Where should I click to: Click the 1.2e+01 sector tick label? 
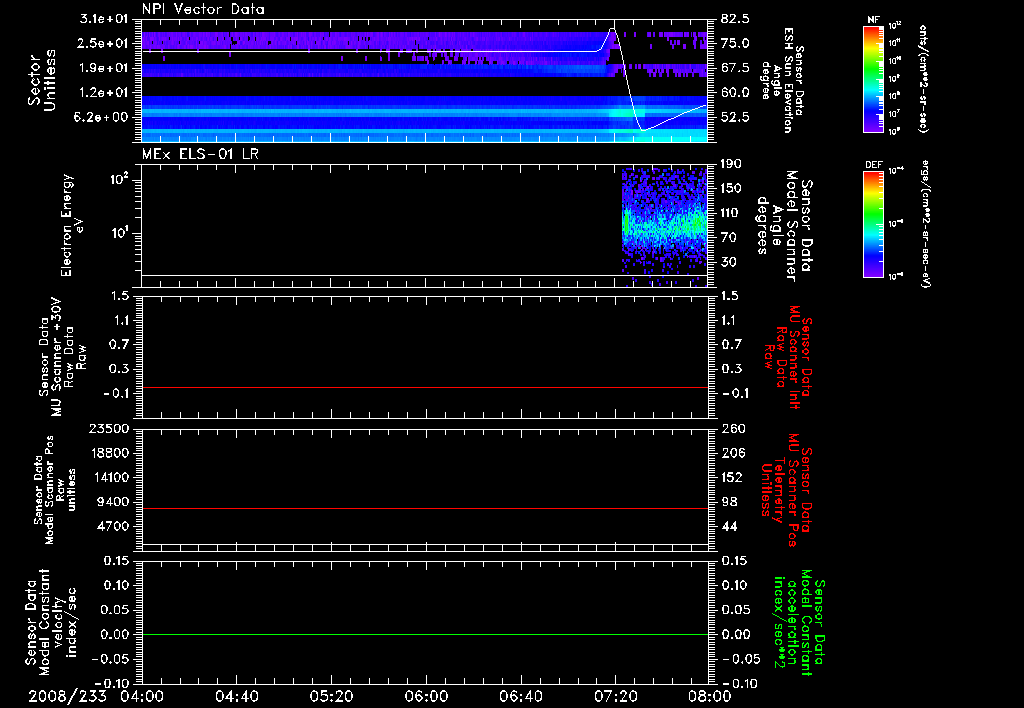(103, 93)
